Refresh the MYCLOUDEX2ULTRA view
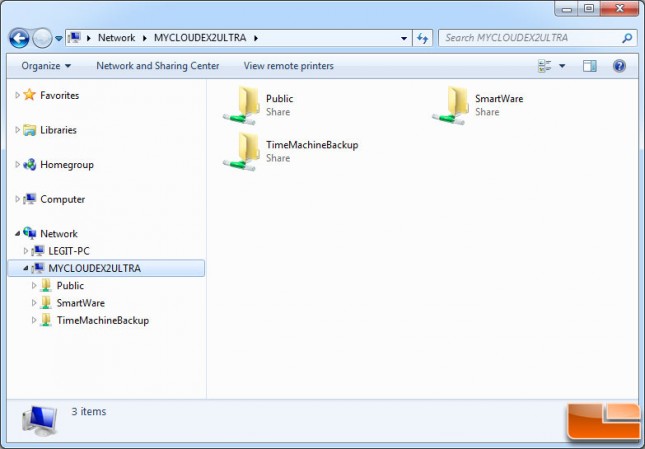Viewport: 645px width, 449px height. coord(422,38)
